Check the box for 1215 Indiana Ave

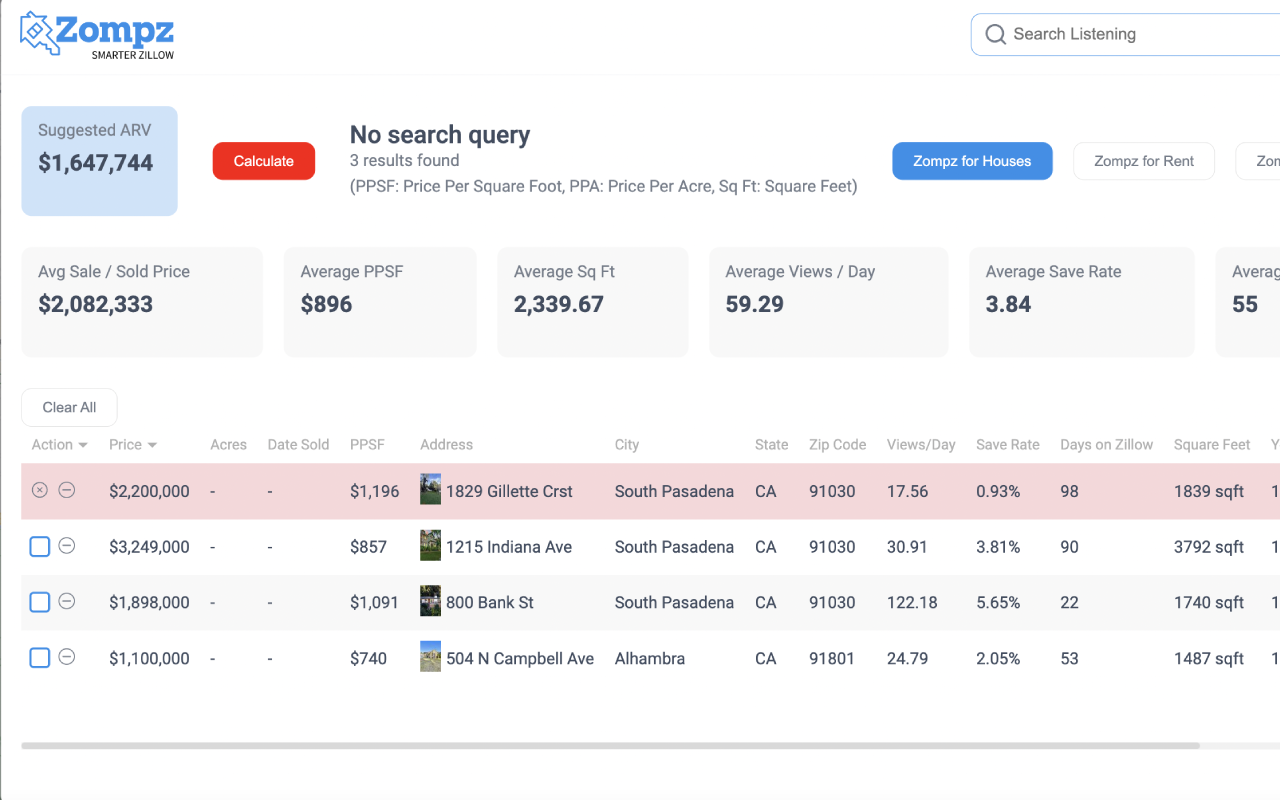click(x=39, y=547)
